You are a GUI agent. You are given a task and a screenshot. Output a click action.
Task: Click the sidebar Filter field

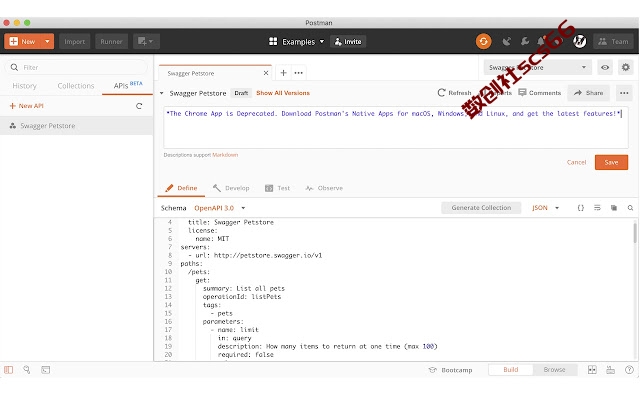point(76,67)
